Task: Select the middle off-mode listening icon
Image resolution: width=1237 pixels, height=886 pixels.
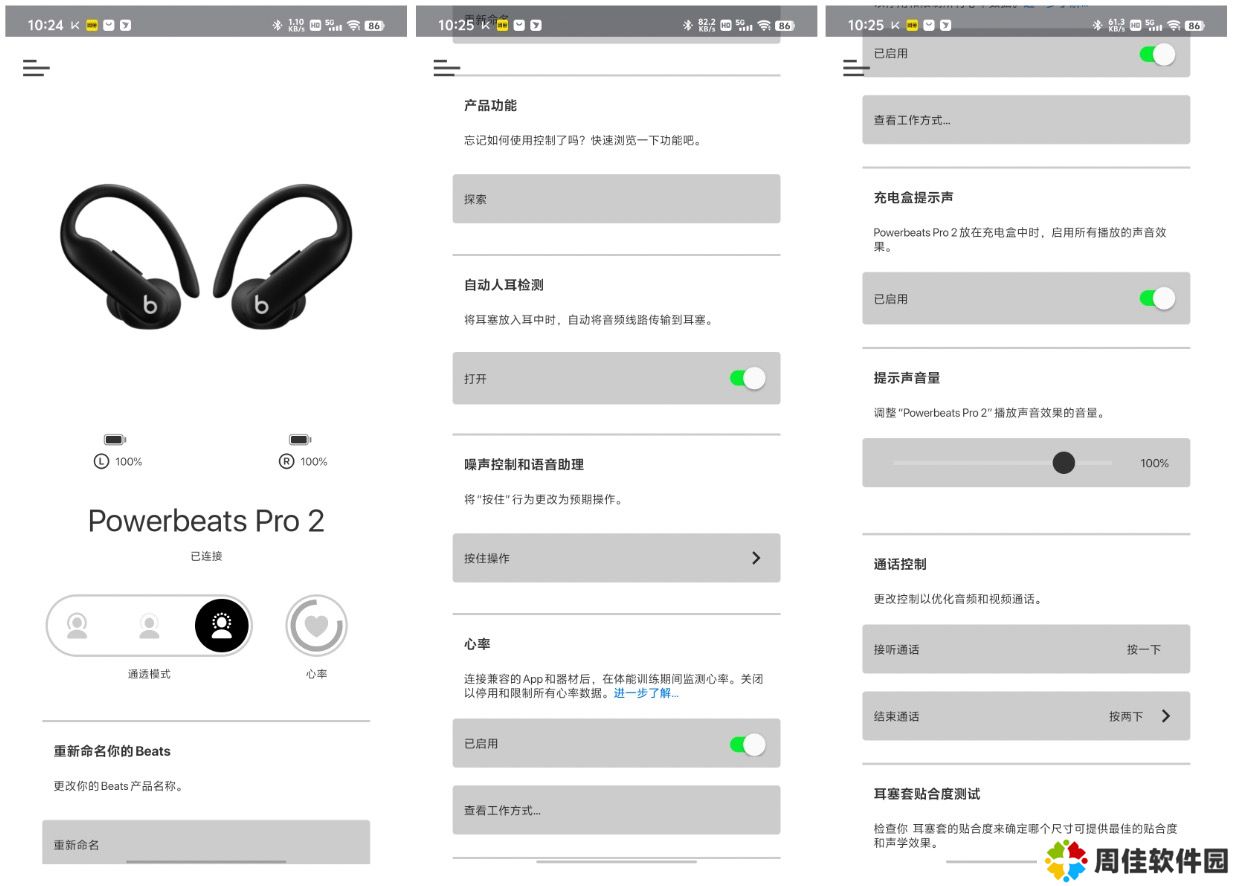Action: pyautogui.click(x=149, y=627)
